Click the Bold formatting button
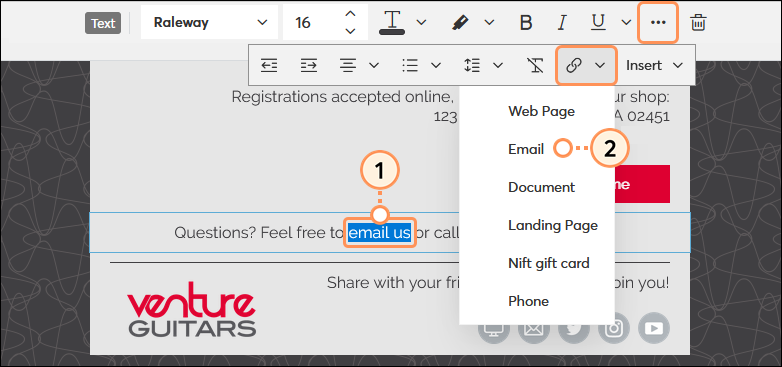Screen dimensions: 782x367 526,22
